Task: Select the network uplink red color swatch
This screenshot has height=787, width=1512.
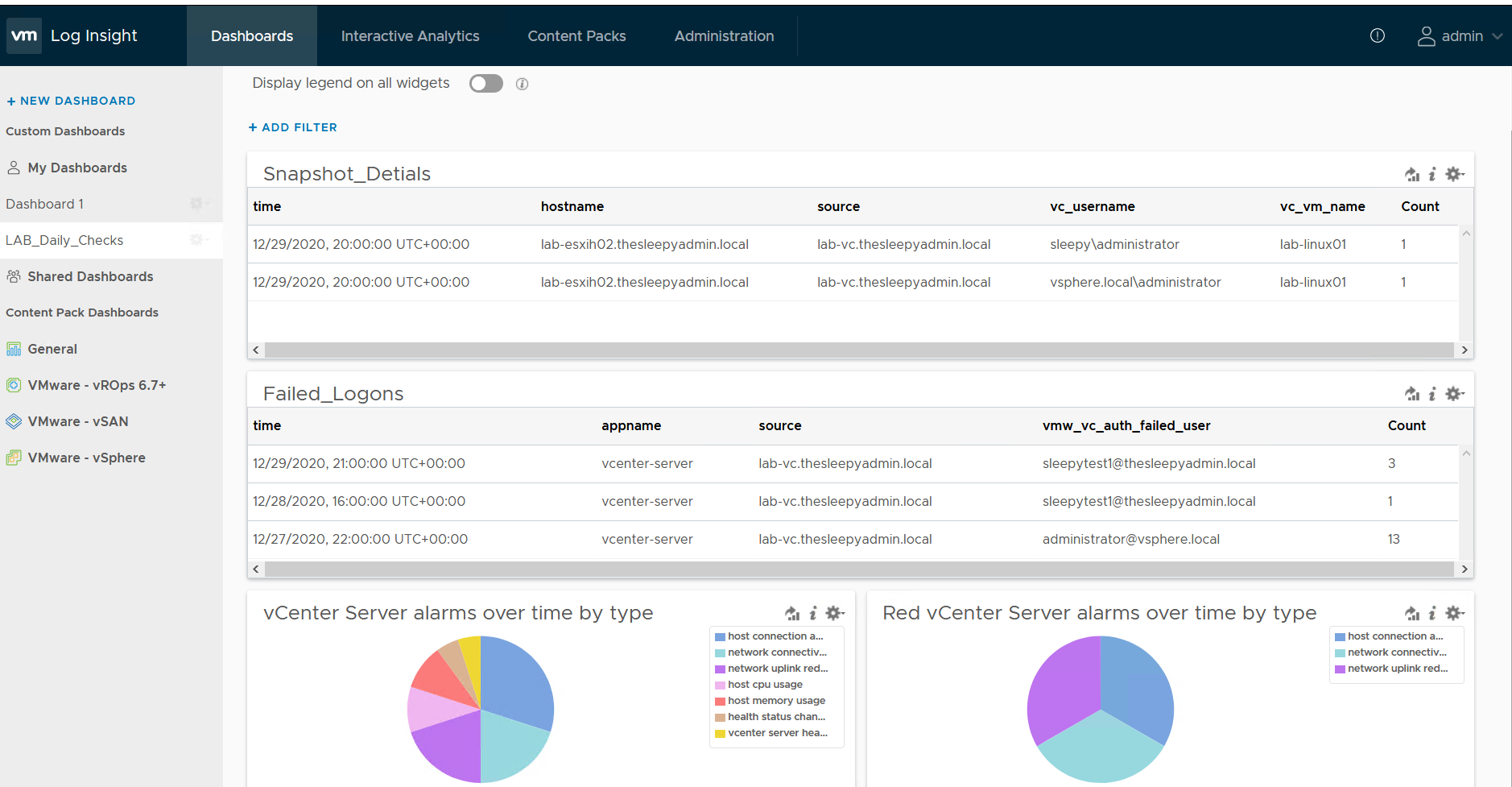Action: (719, 668)
